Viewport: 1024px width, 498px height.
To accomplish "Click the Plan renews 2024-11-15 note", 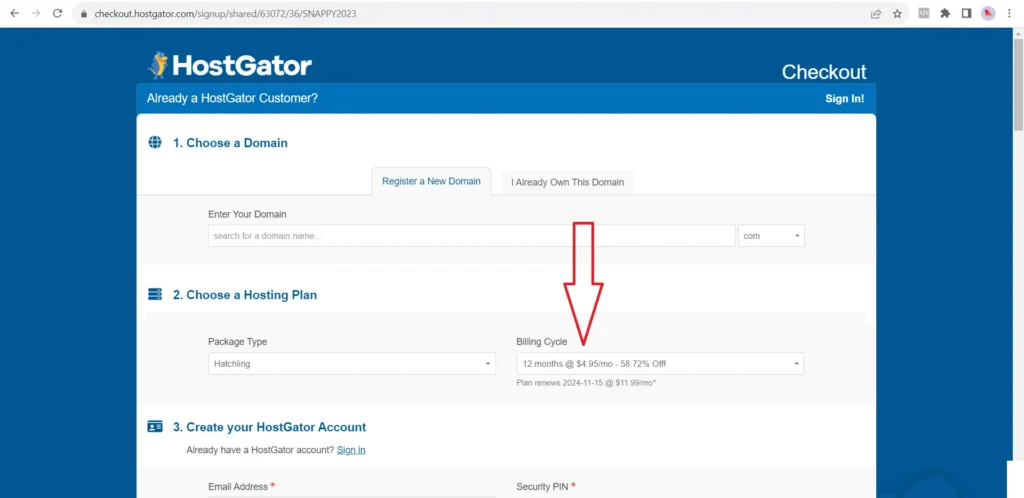I will tap(586, 383).
